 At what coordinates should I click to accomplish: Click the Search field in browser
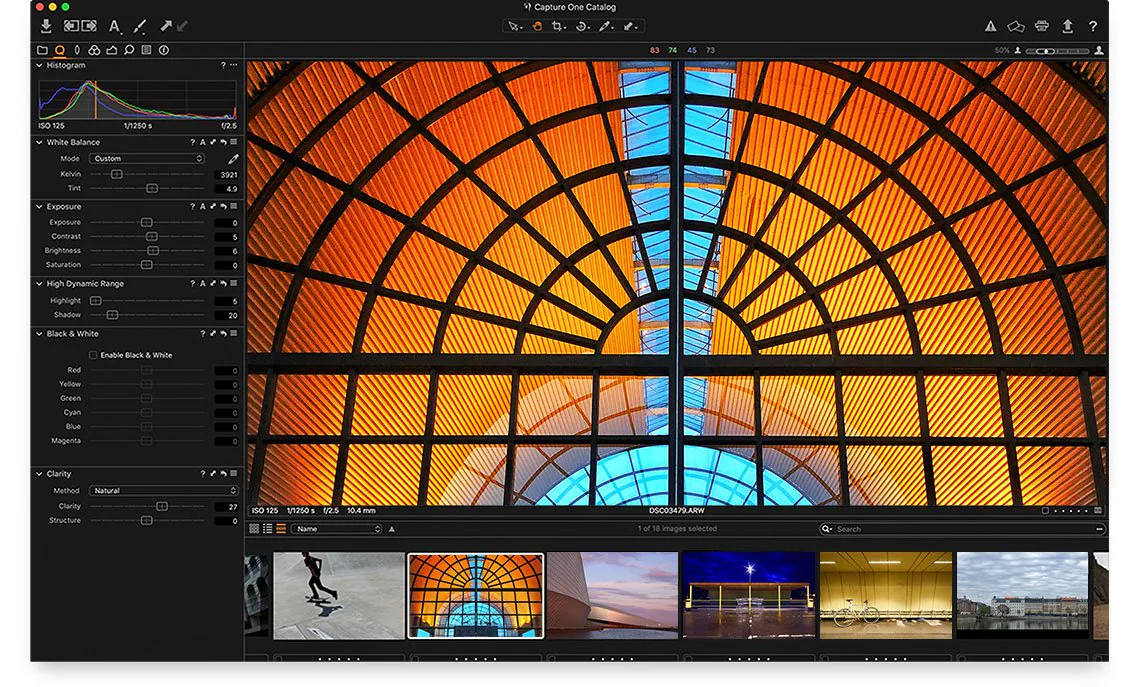pos(963,529)
